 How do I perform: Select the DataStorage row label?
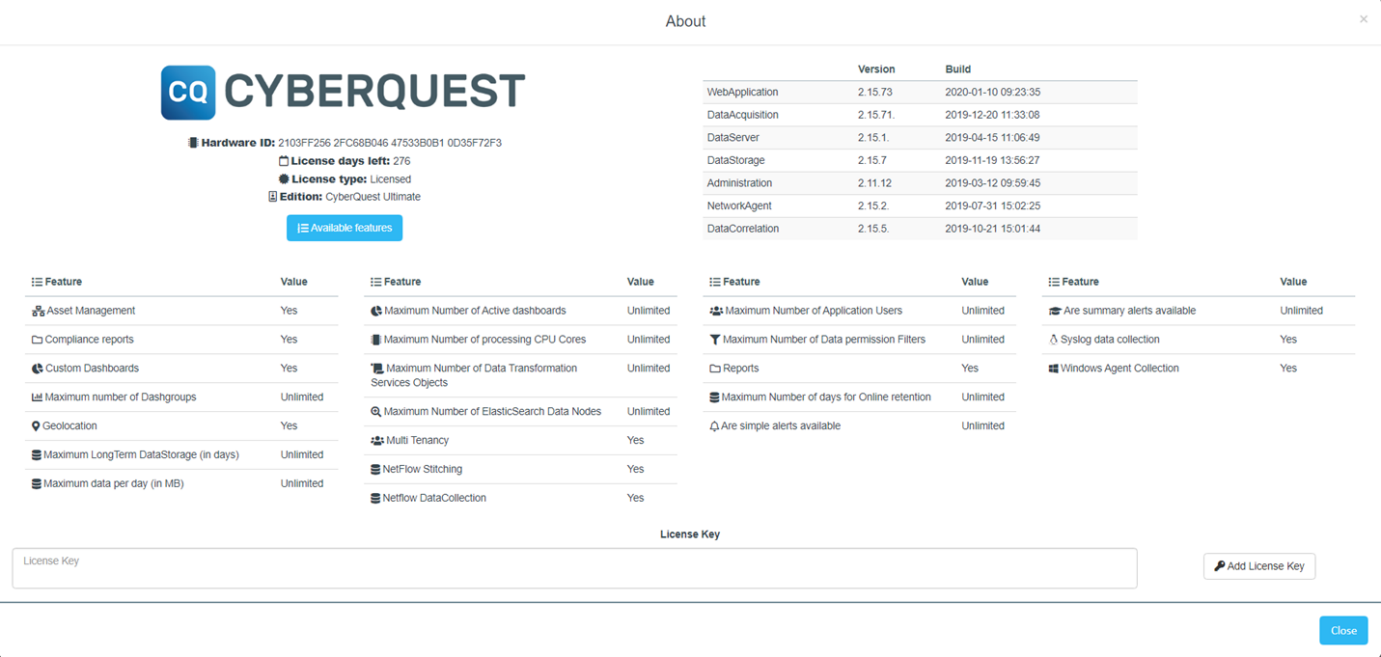736,160
